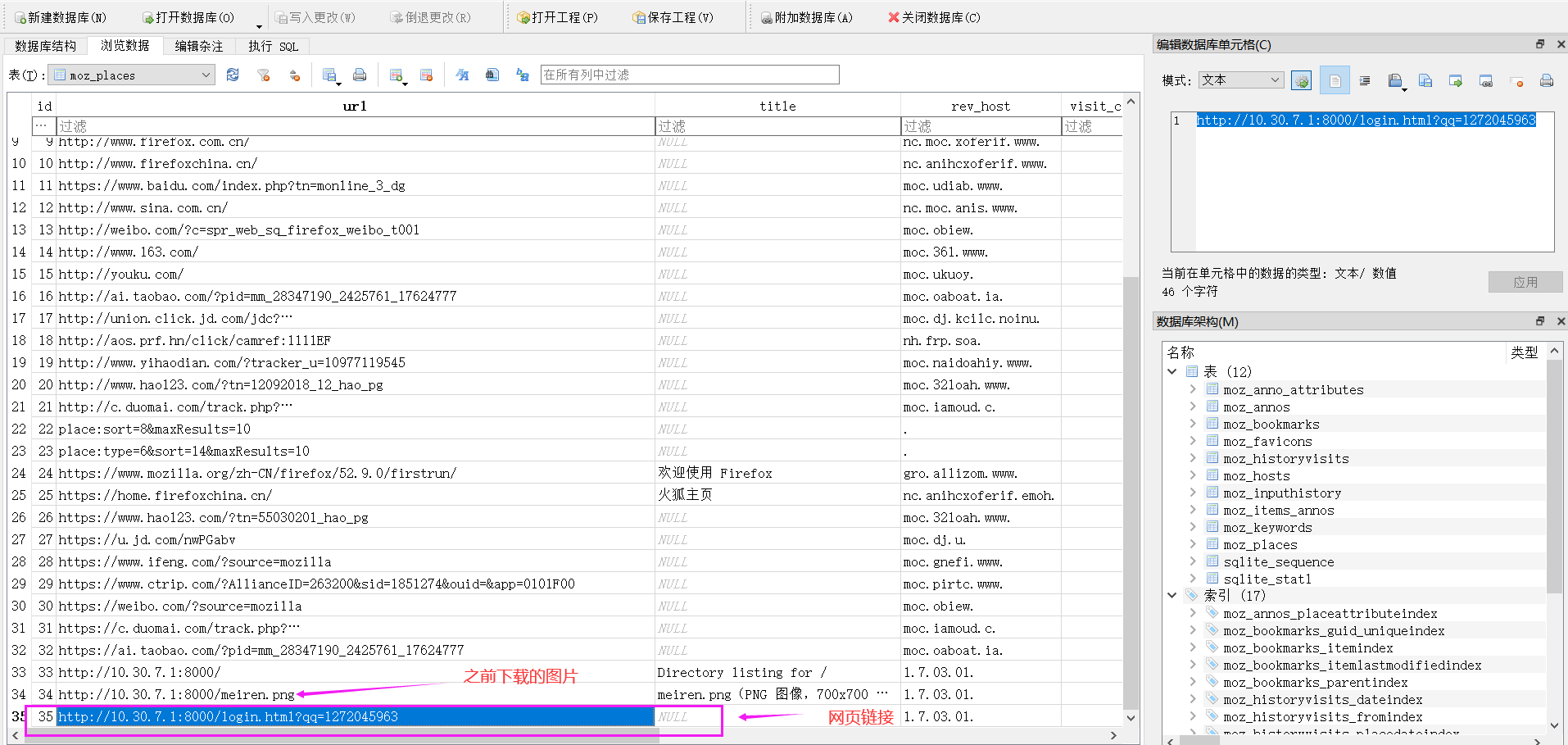Viewport: 1568px width, 745px height.
Task: Click the Close Database red X icon
Action: click(894, 17)
